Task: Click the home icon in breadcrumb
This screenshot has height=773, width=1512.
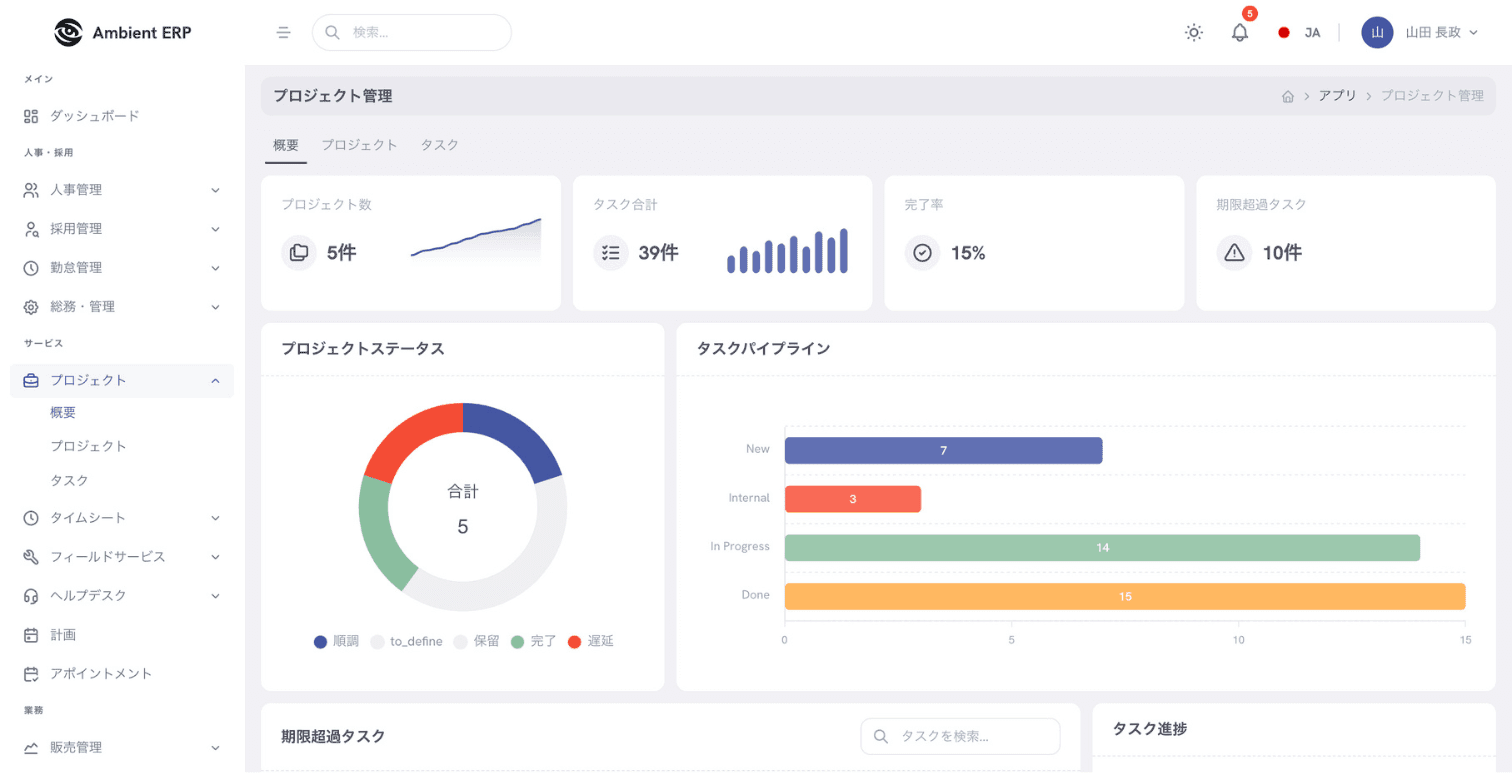Action: (x=1288, y=96)
